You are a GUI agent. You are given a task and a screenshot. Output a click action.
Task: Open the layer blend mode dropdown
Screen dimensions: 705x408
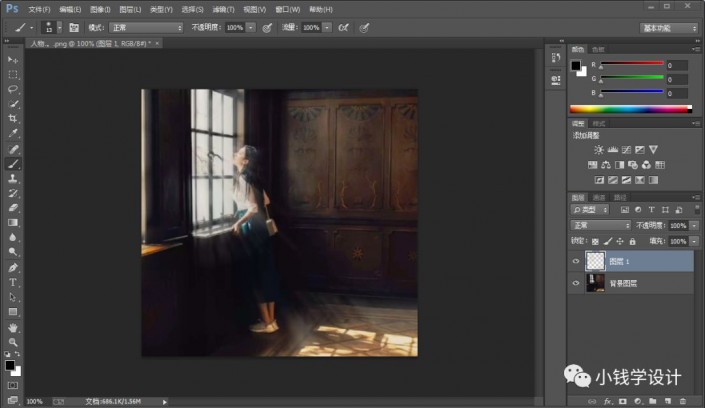(x=600, y=226)
